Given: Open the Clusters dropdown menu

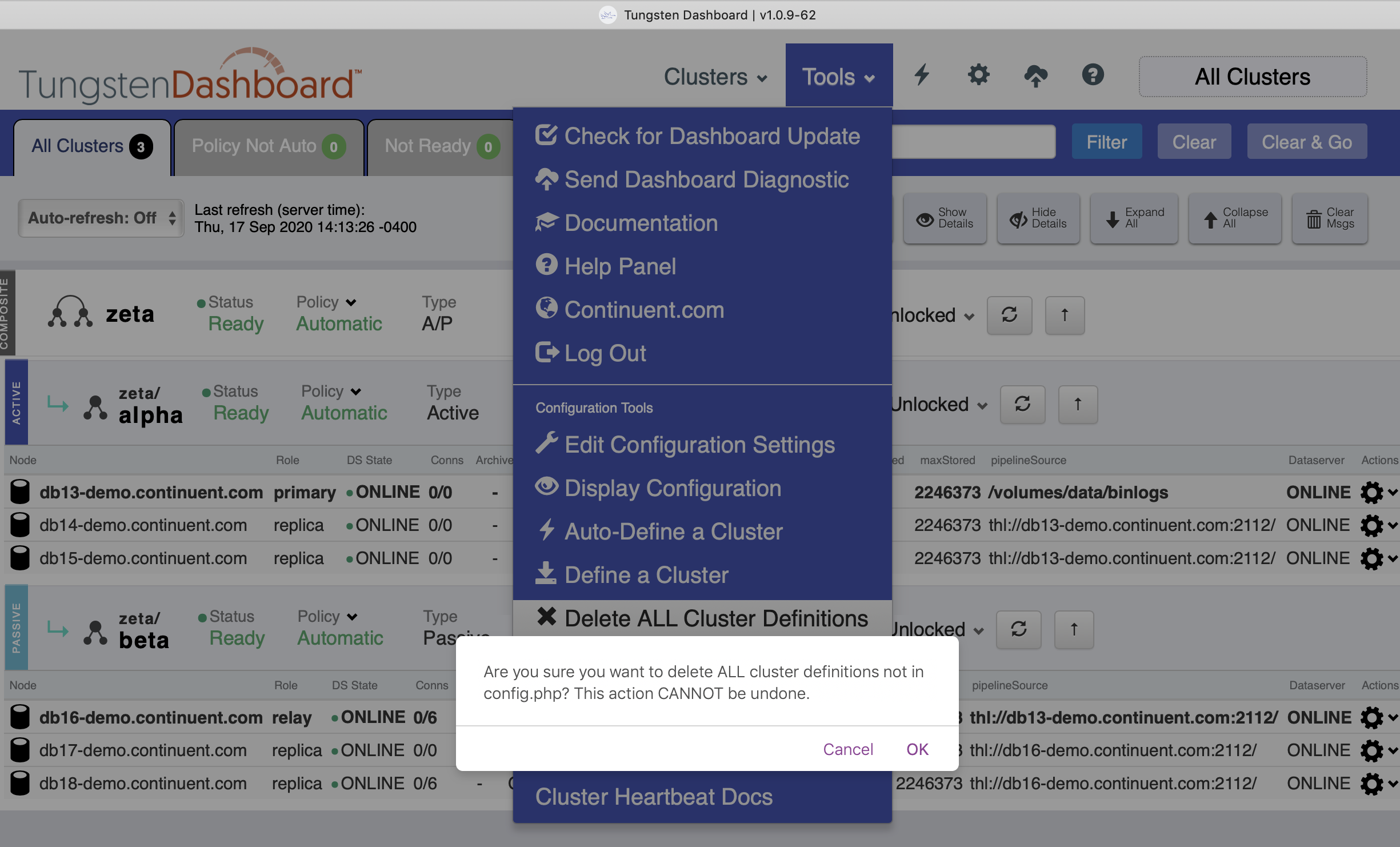Looking at the screenshot, I should (715, 77).
